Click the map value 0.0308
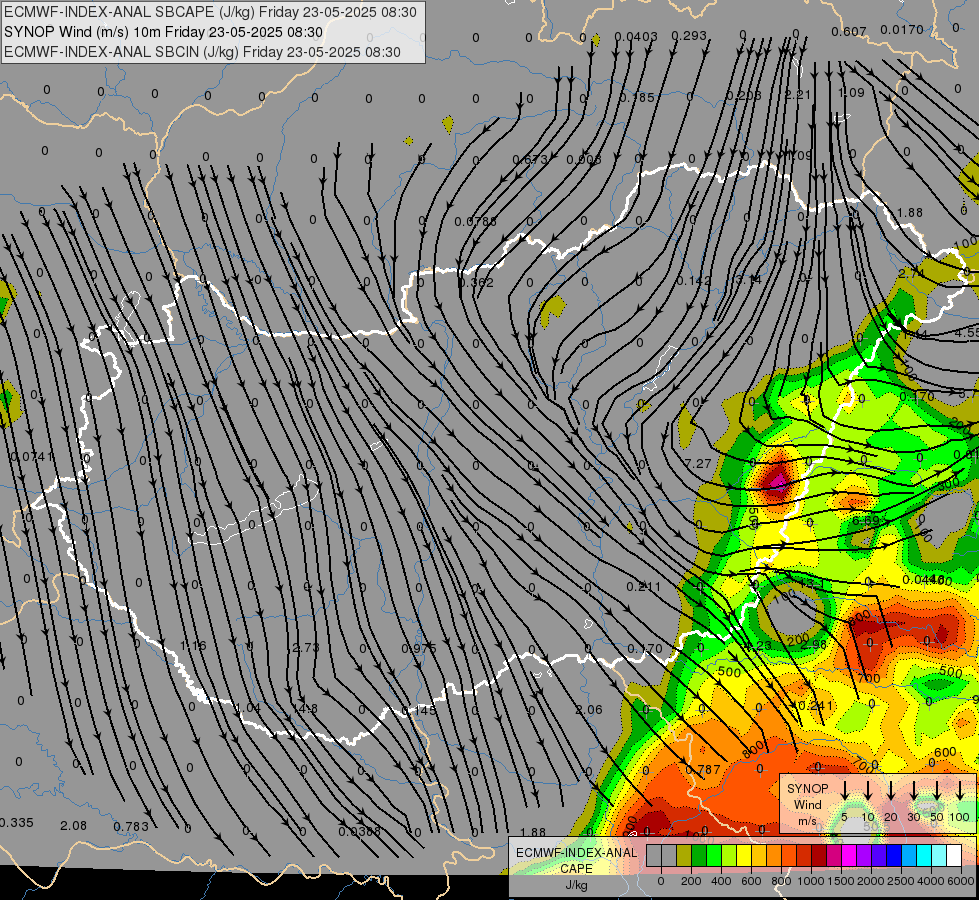979x900 pixels. pos(360,831)
